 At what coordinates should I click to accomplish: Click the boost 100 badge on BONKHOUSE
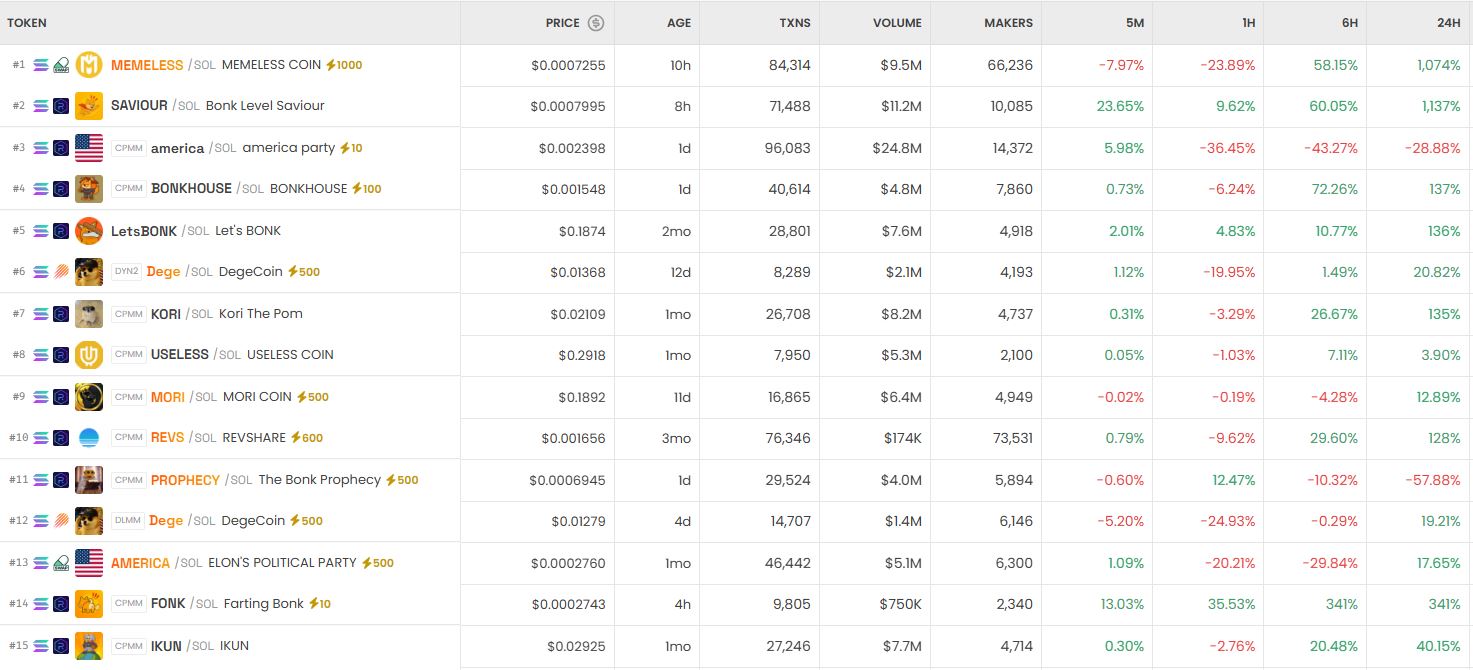(x=367, y=189)
